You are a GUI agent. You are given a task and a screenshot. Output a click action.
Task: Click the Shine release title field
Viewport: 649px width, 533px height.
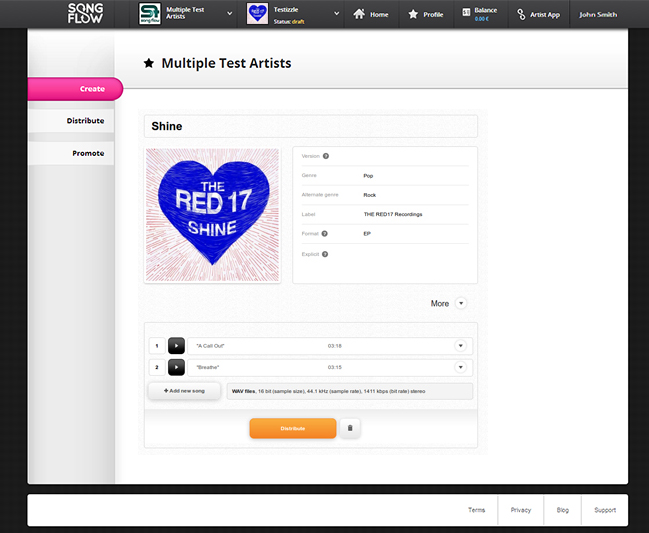click(x=311, y=126)
